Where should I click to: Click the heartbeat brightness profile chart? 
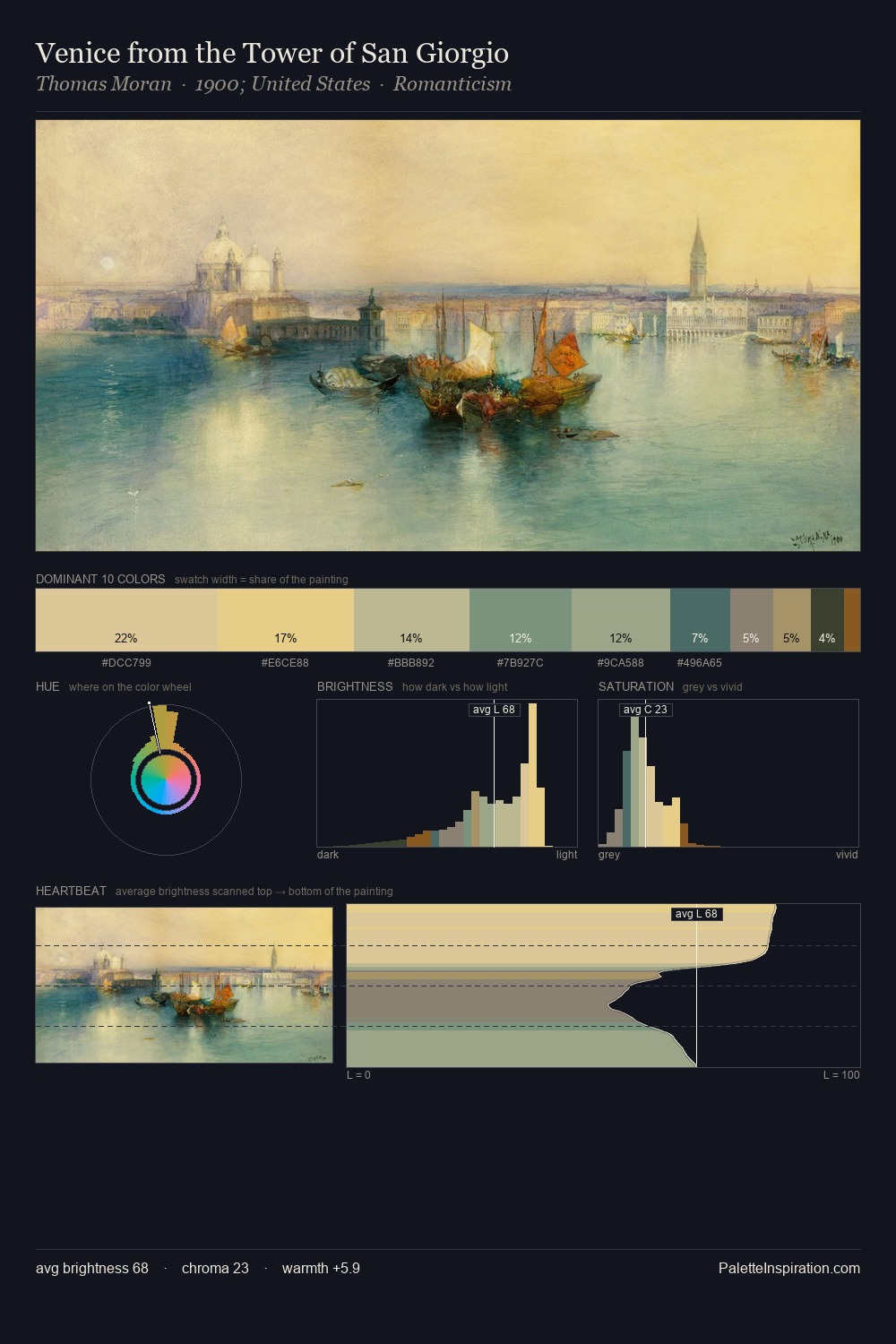(603, 985)
